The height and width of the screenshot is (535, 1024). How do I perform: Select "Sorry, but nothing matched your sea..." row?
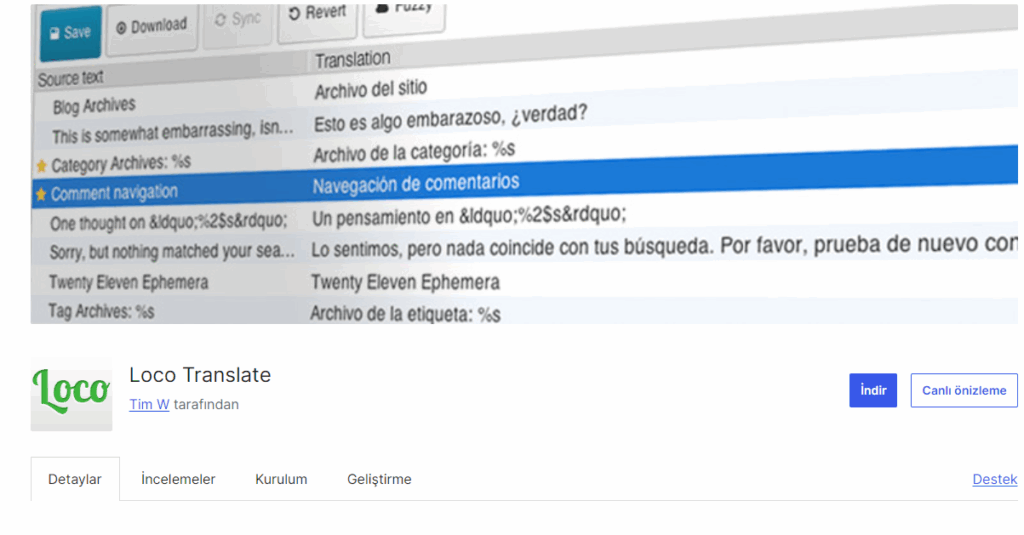172,251
